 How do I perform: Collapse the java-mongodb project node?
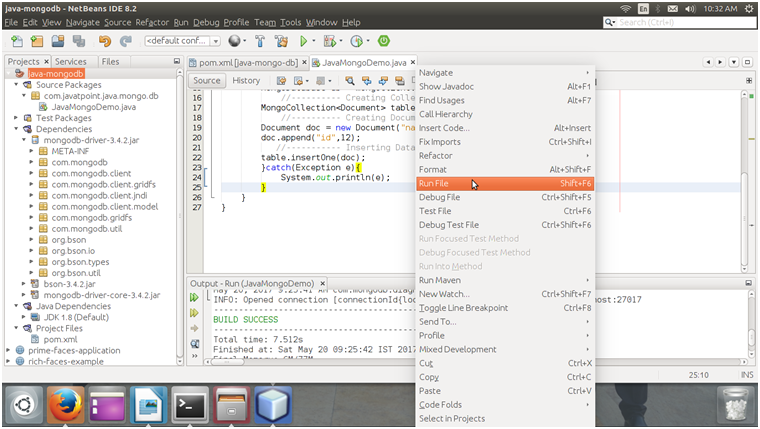point(8,74)
